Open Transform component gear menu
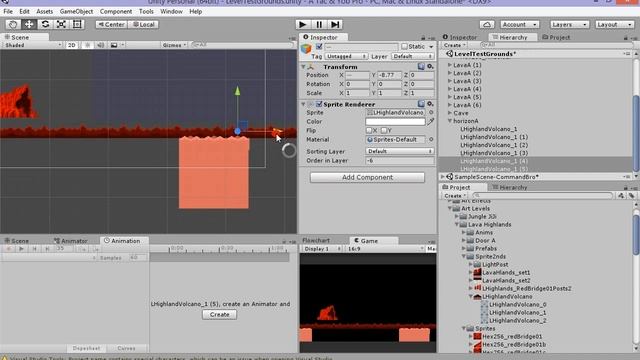 tap(430, 67)
